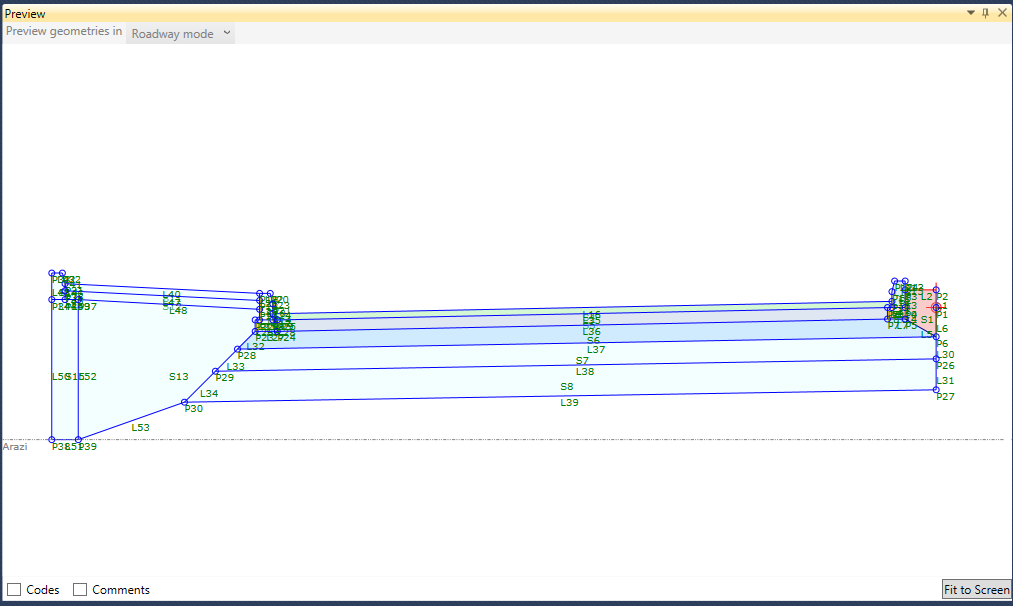Select surface label S8
1013x606 pixels.
[567, 386]
